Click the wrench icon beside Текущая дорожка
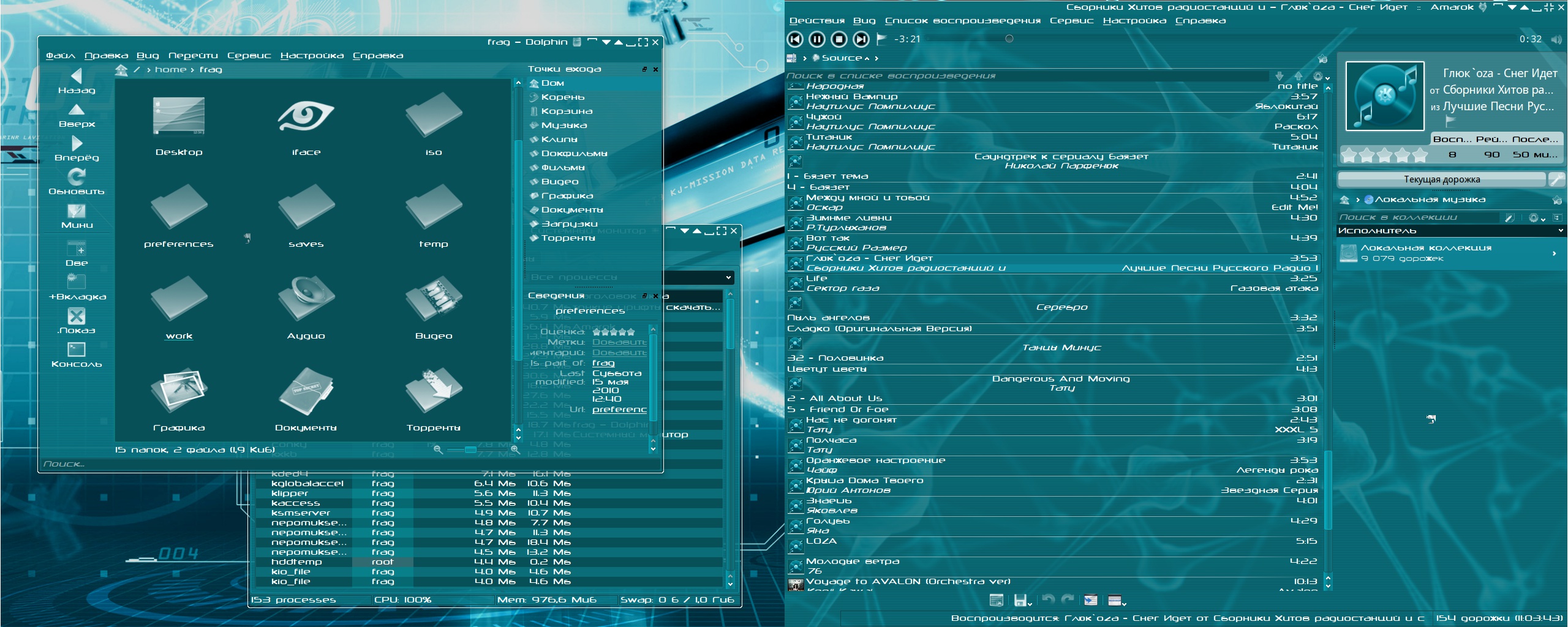Screen dimensions: 1568x627 tap(1556, 179)
